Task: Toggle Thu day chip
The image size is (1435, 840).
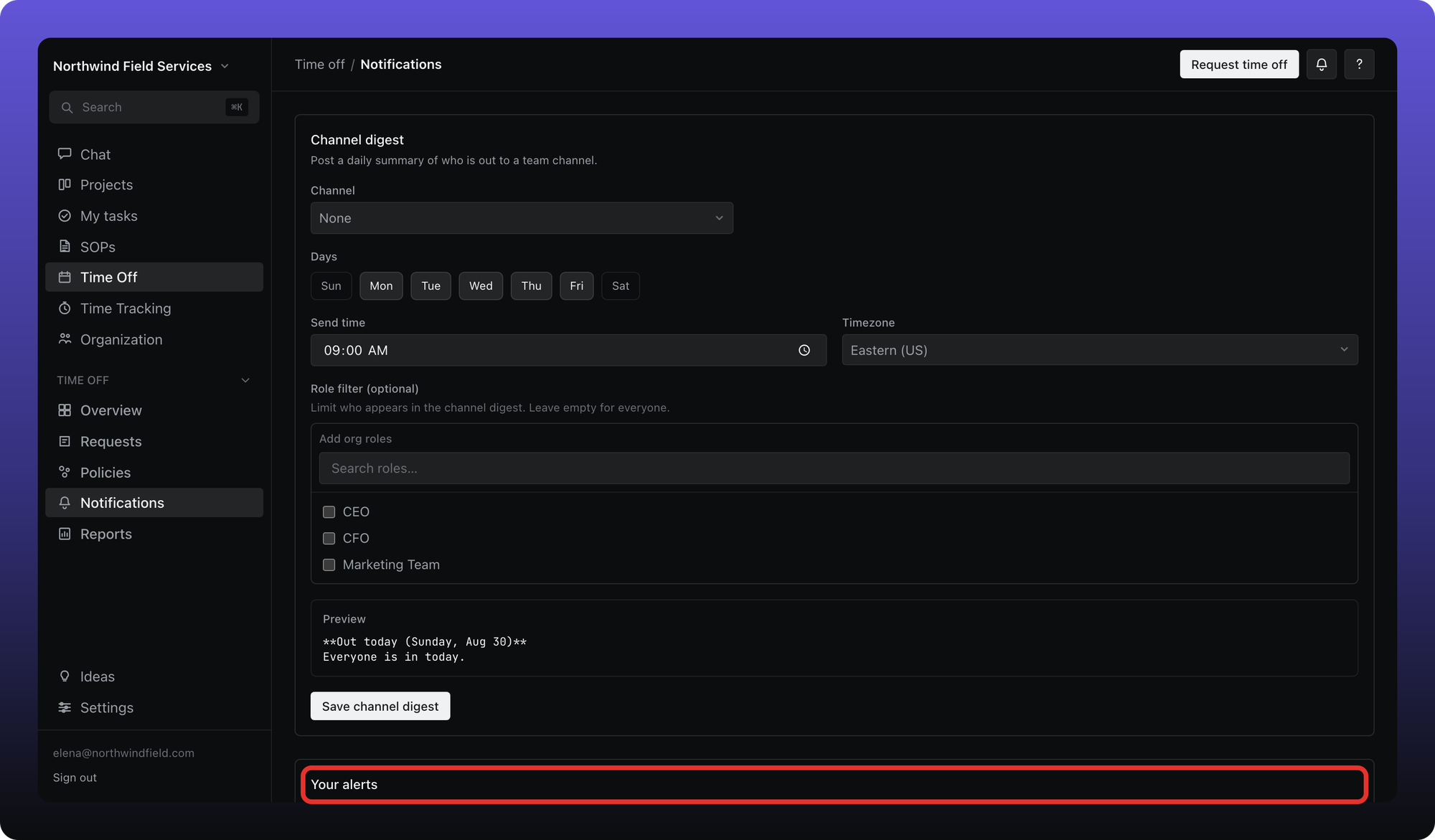Action: [531, 285]
